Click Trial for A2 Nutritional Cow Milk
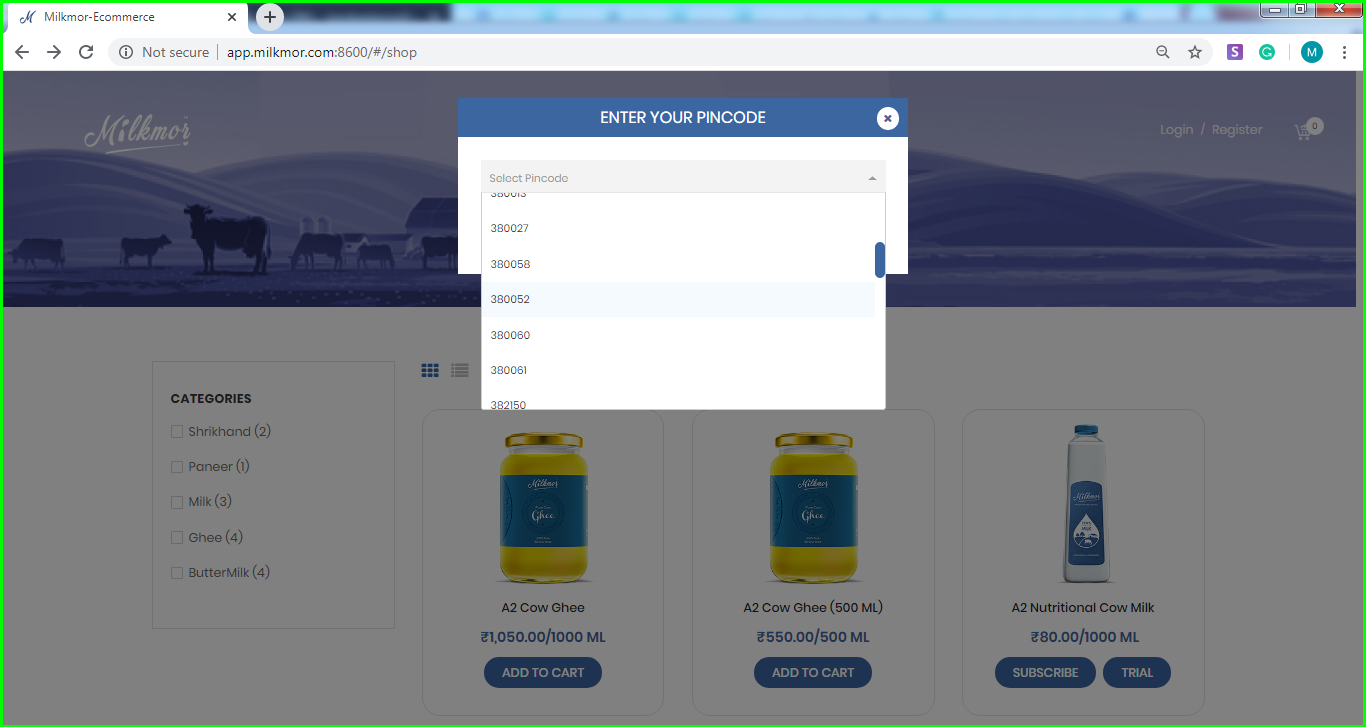1366x727 pixels. (1137, 672)
